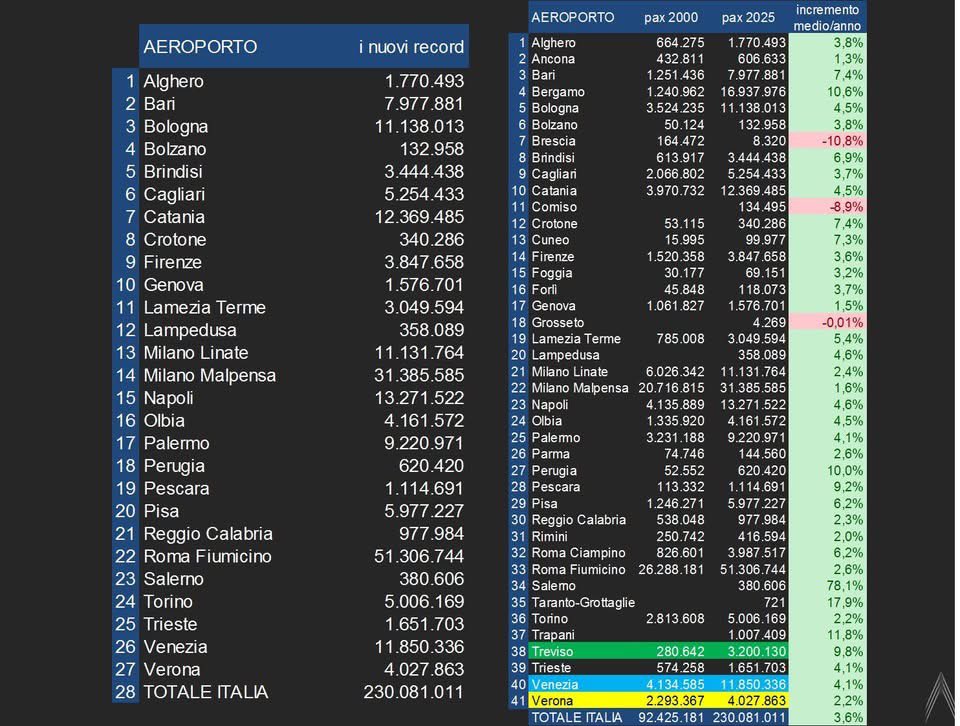Select 31.385.585 in the 'i nuovi record' table

pyautogui.click(x=419, y=375)
